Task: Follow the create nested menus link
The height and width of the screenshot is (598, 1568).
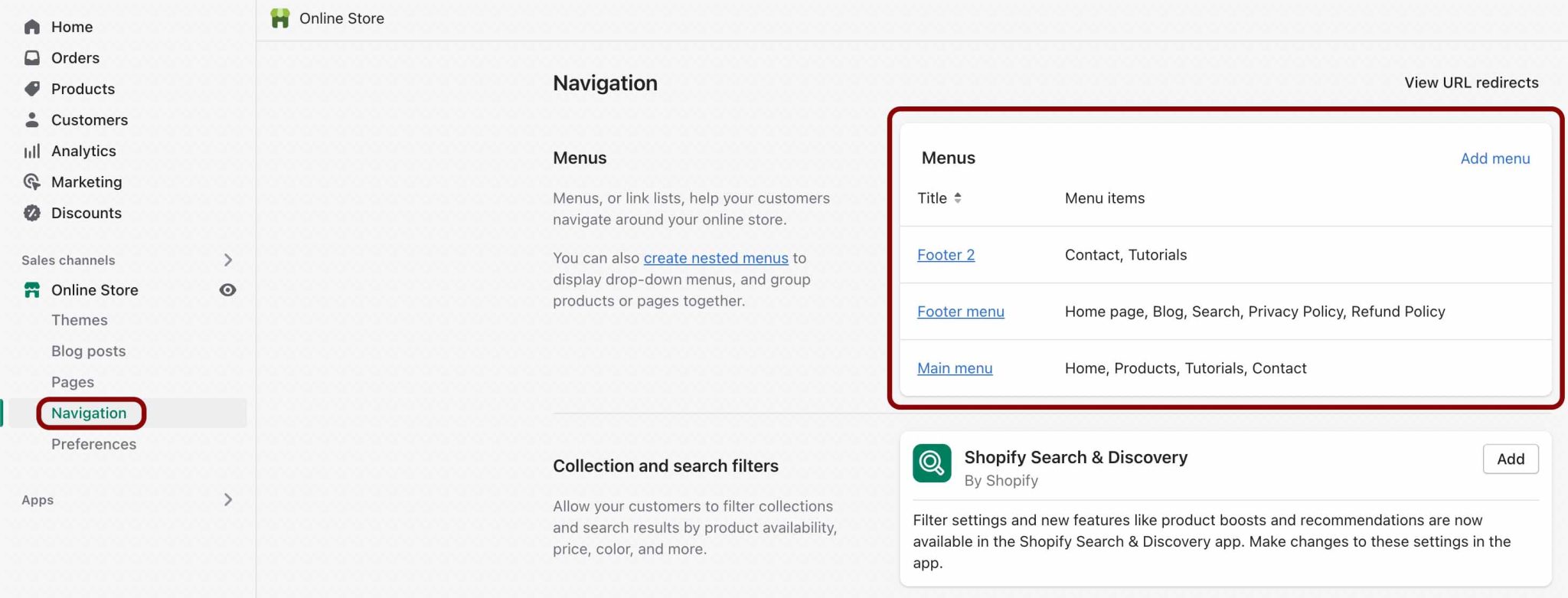Action: point(716,258)
